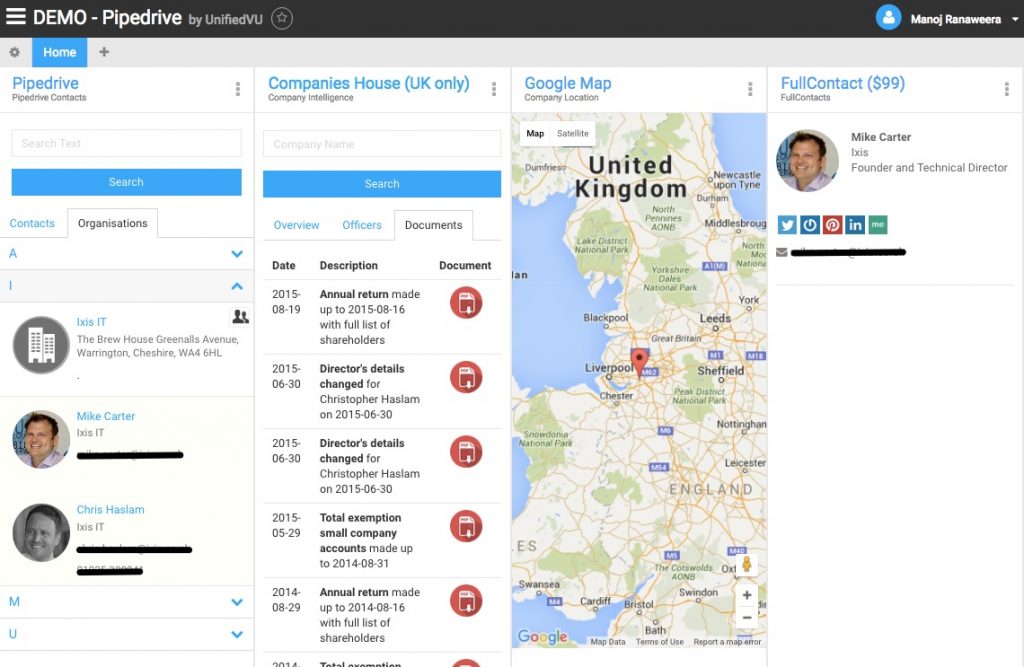Image resolution: width=1024 pixels, height=667 pixels.
Task: Click the Pipedrive Search Text field
Action: pos(126,143)
